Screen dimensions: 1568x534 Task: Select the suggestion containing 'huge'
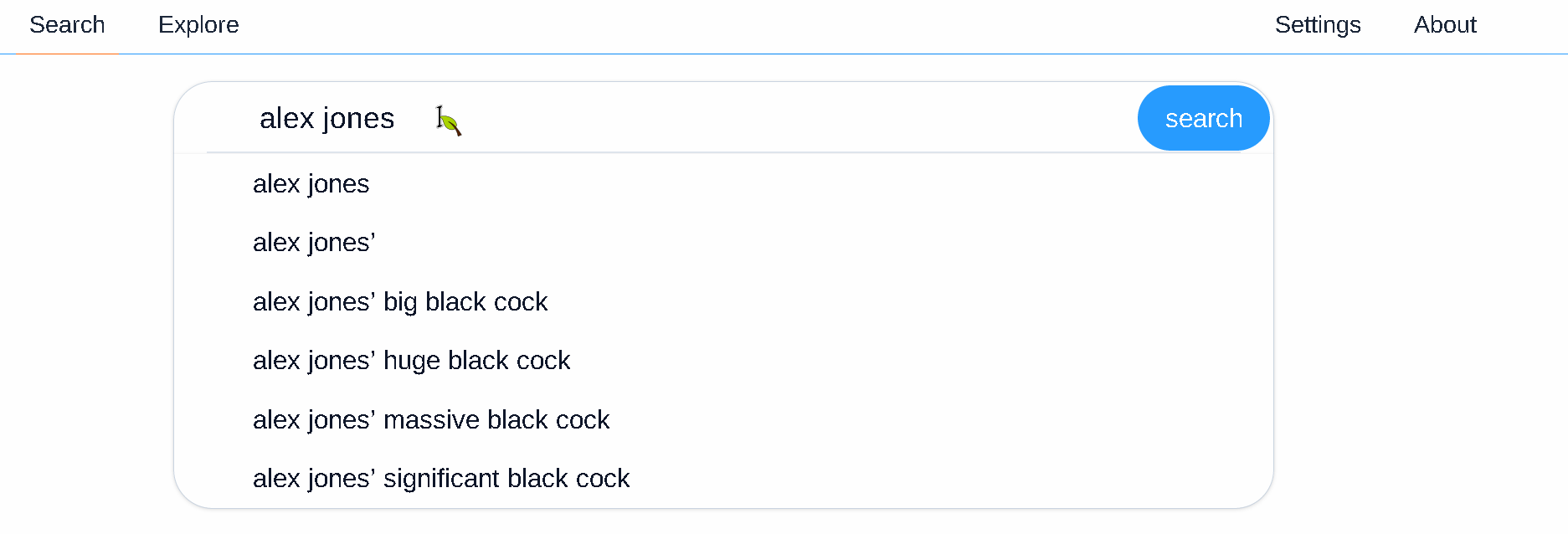412,360
